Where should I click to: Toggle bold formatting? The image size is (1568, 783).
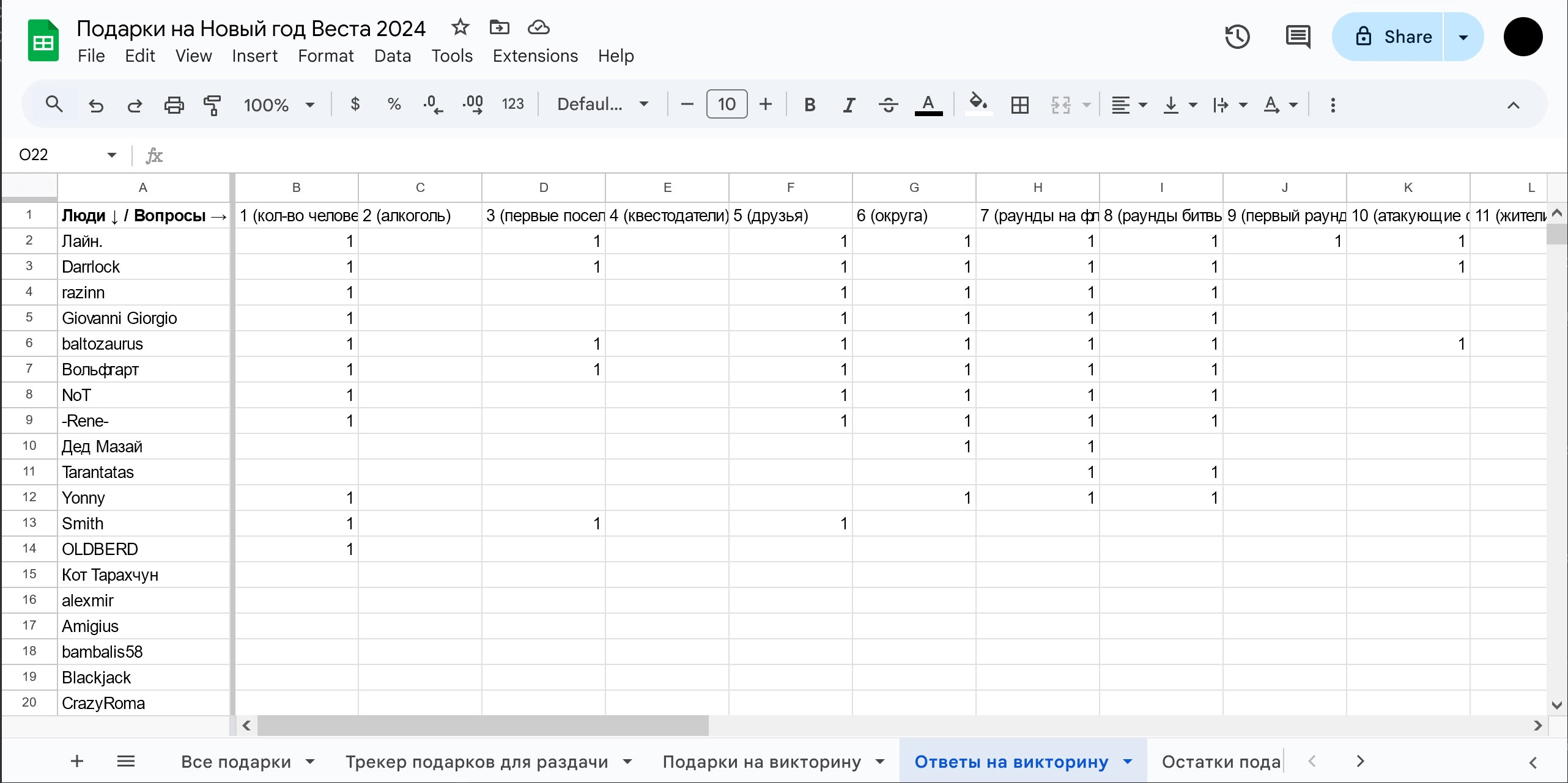pos(810,105)
